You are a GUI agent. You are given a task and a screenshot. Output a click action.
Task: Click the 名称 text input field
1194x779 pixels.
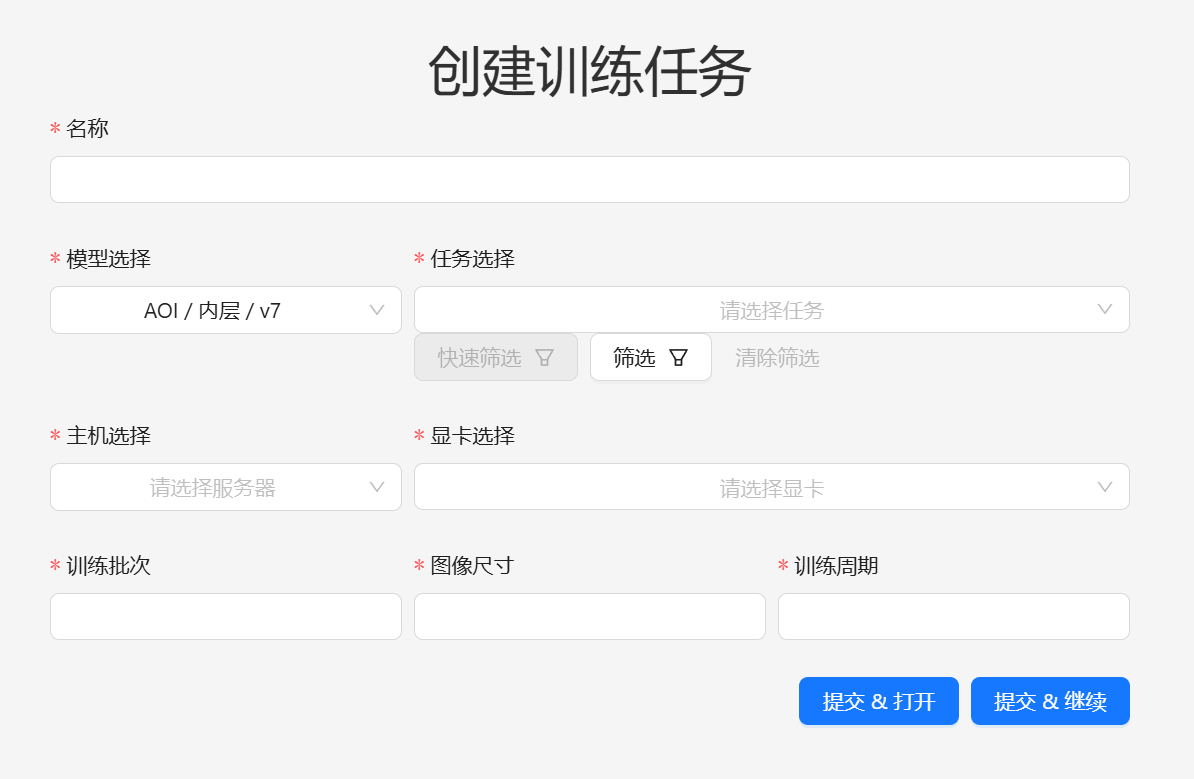point(589,180)
